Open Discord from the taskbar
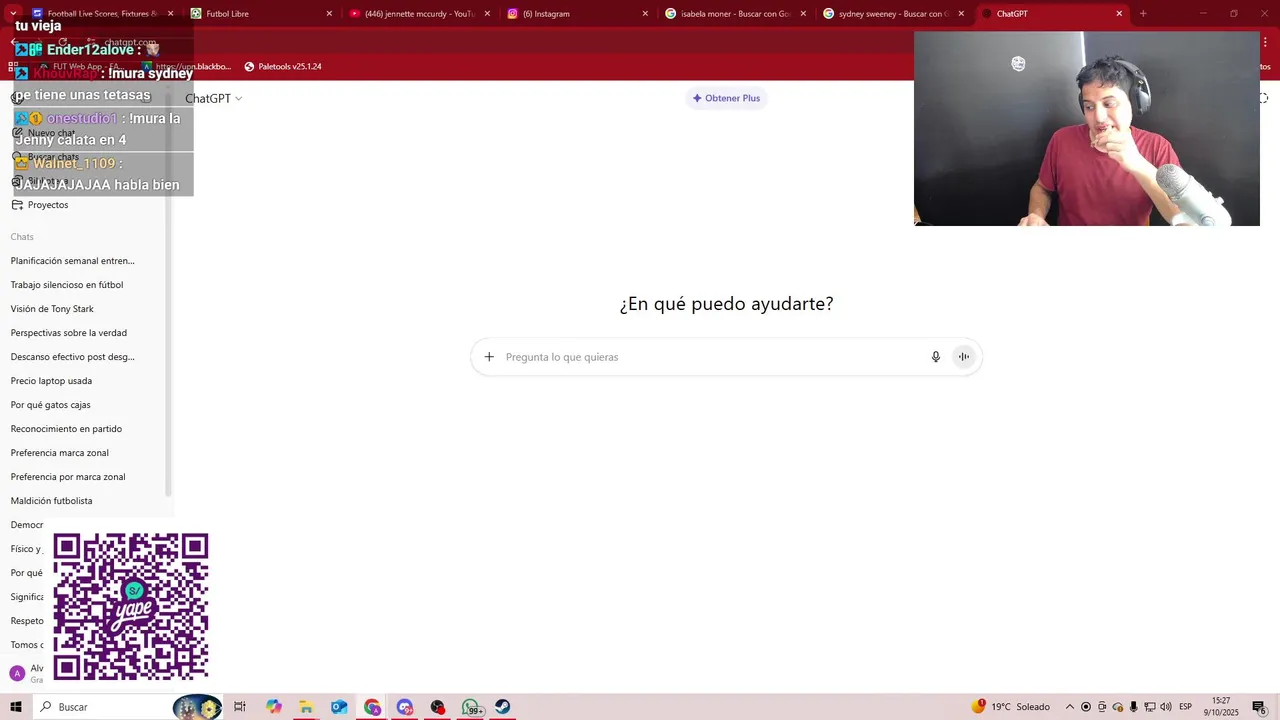This screenshot has height=720, width=1280. (405, 707)
